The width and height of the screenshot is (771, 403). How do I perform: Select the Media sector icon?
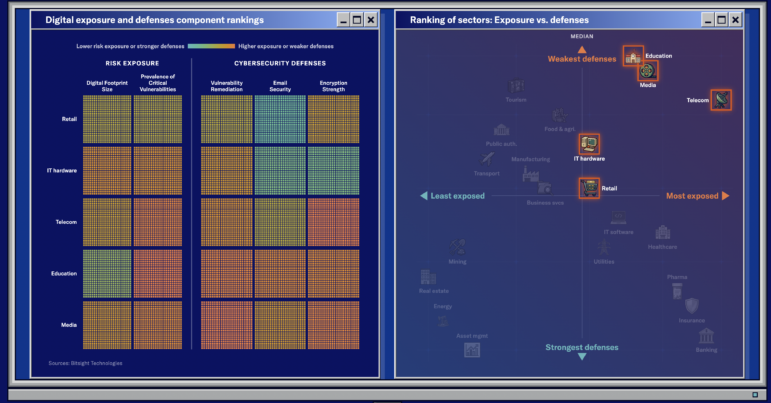pyautogui.click(x=648, y=71)
